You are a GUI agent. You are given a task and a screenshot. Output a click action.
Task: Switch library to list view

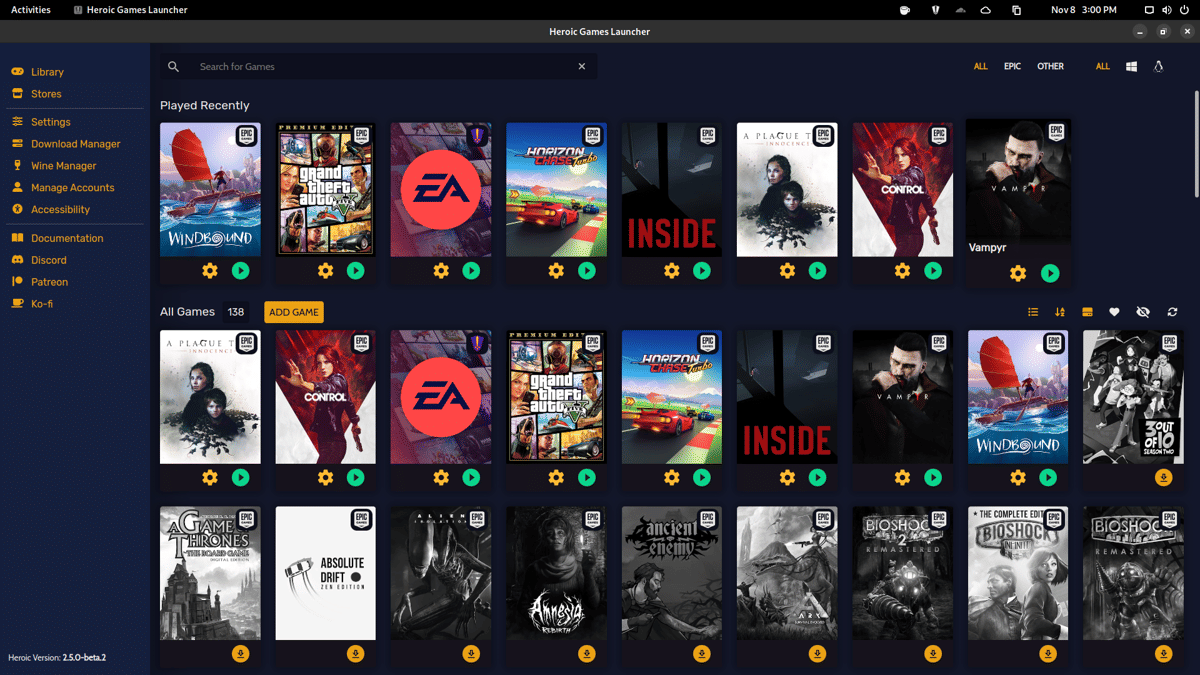tap(1033, 312)
